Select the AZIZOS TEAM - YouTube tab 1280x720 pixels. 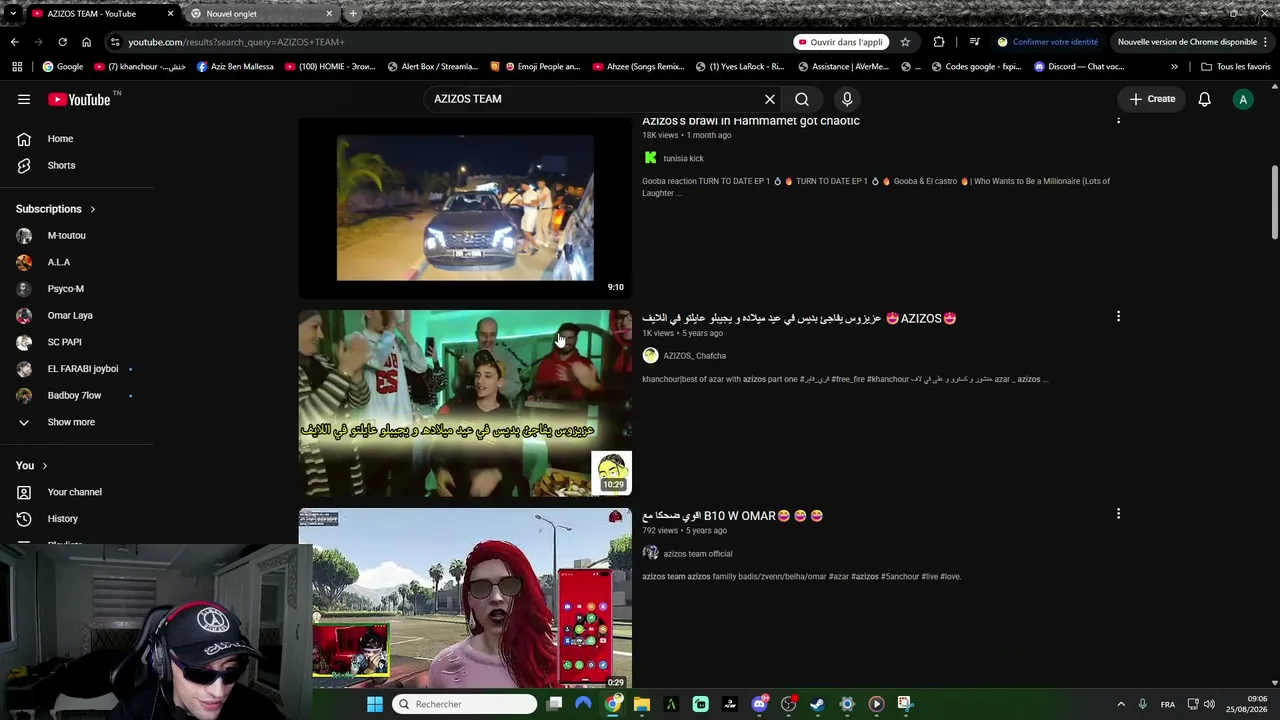coord(100,14)
